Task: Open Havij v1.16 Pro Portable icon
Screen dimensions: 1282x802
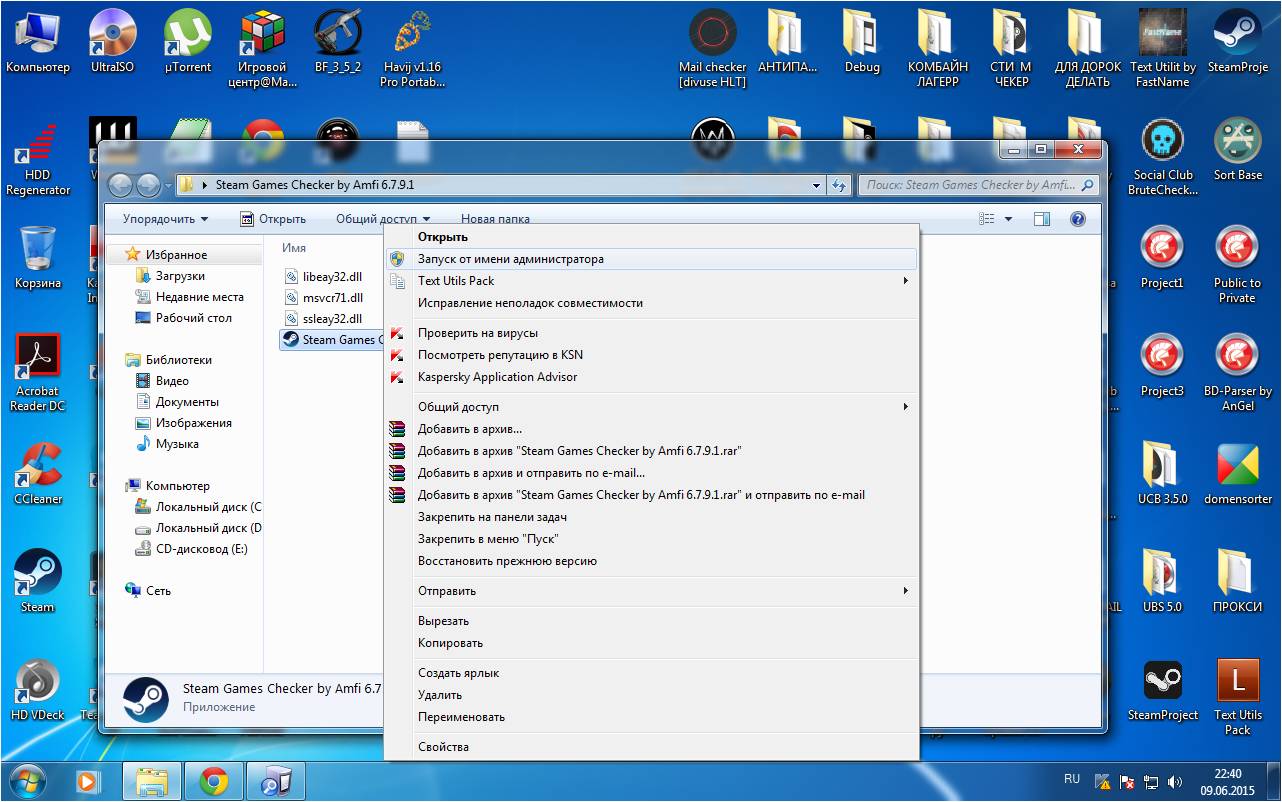Action: [x=413, y=49]
